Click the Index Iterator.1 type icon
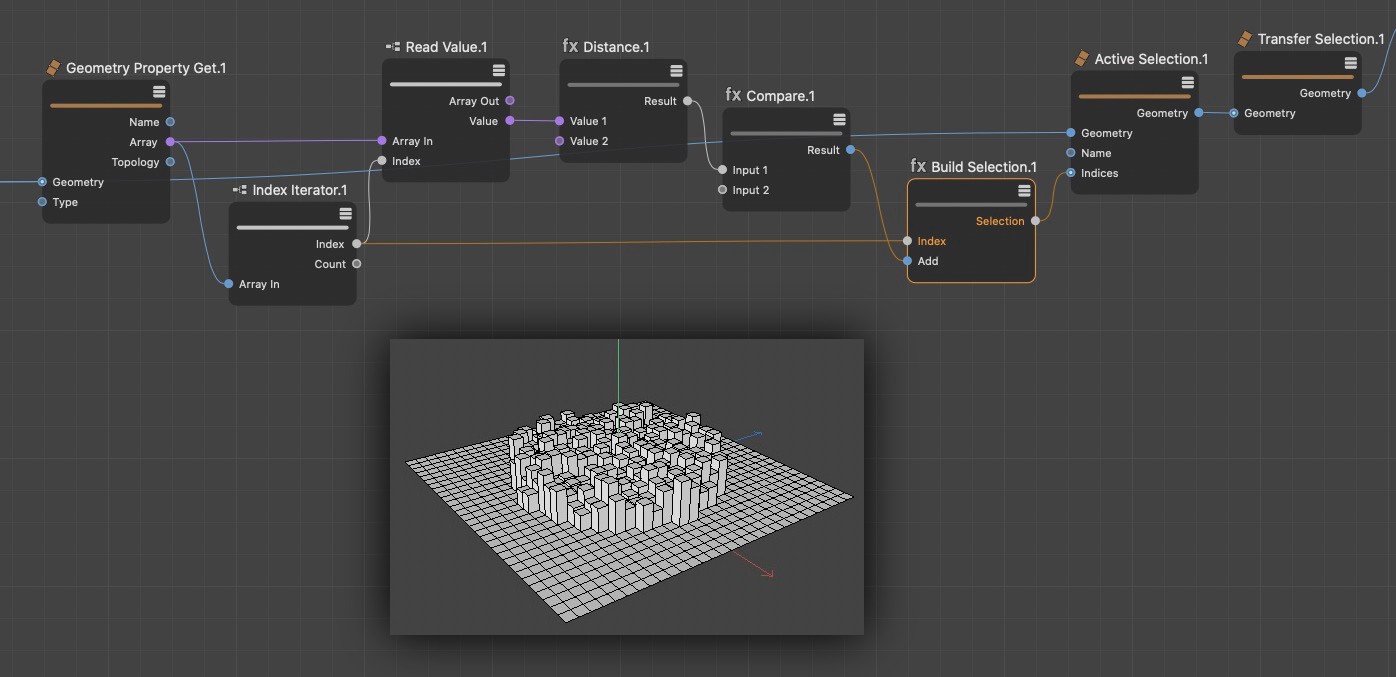This screenshot has width=1396, height=677. [x=240, y=190]
